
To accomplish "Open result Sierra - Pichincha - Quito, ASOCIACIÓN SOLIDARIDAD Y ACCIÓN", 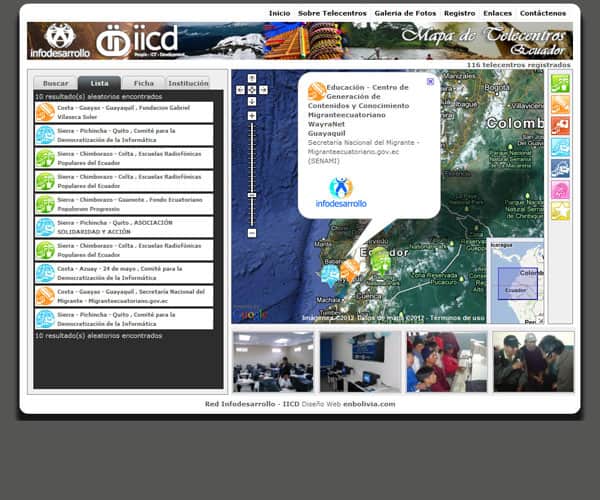I will pyautogui.click(x=124, y=227).
